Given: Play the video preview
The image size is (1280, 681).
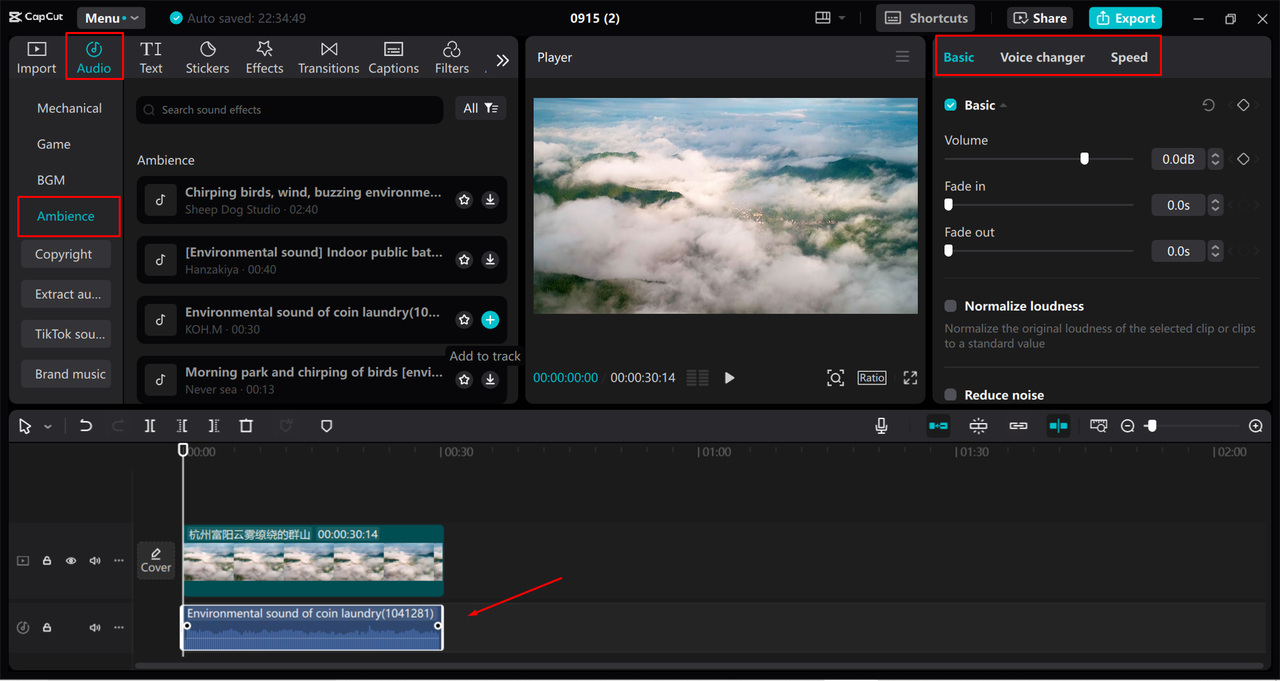Looking at the screenshot, I should (729, 378).
